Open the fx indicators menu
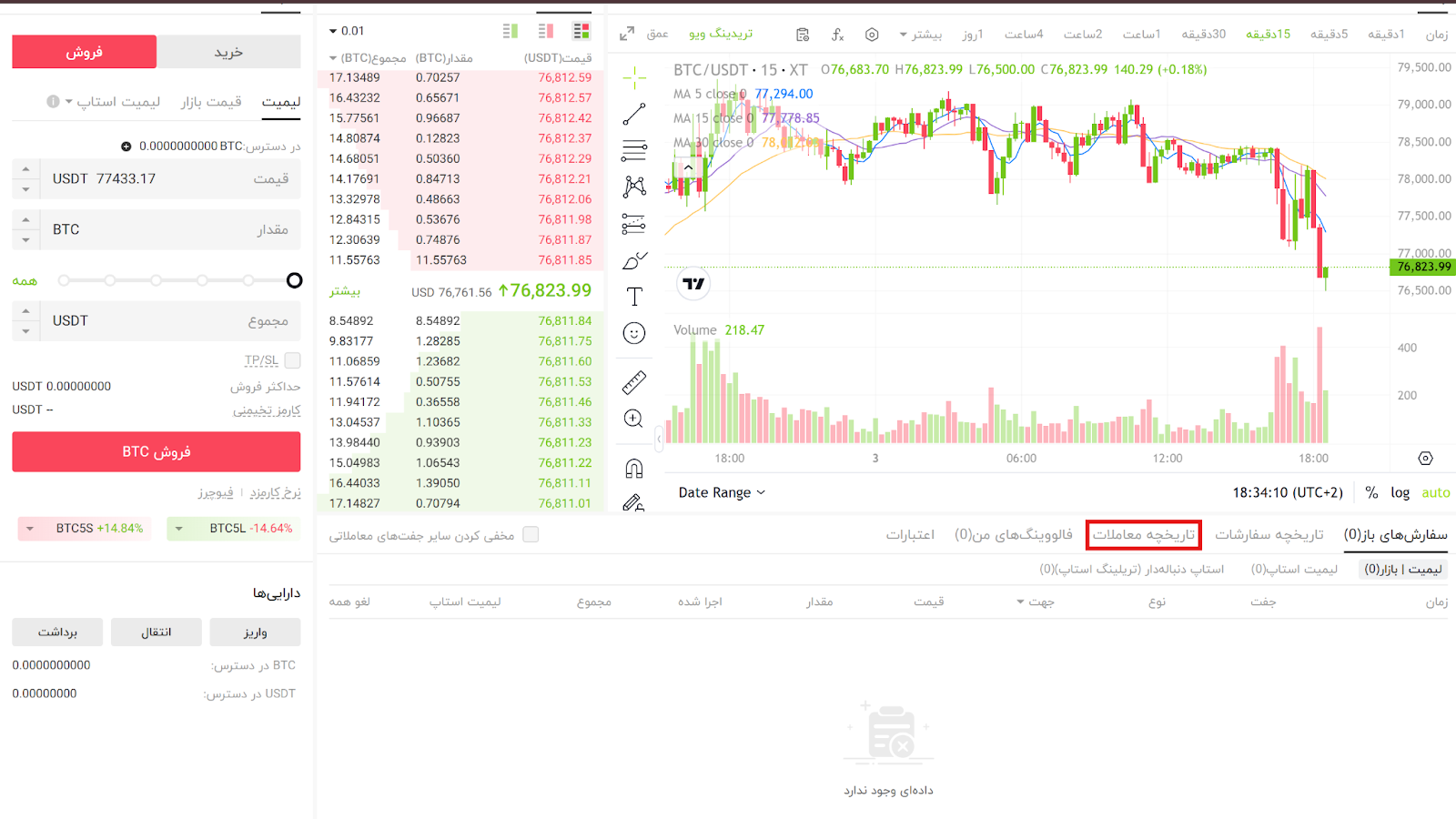The width and height of the screenshot is (1456, 819). 837,35
